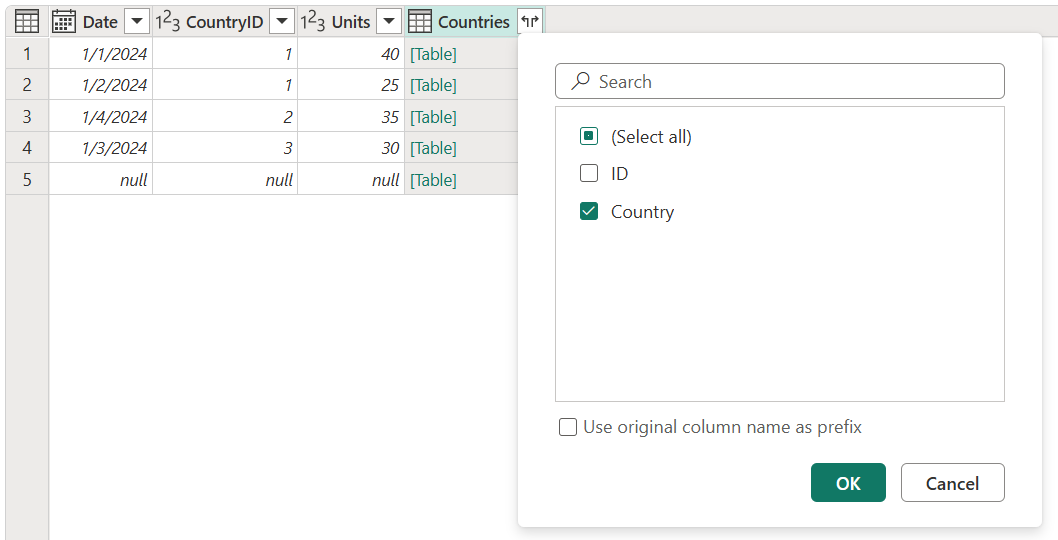Click the Units cell with value 40
The height and width of the screenshot is (540, 1058).
(x=351, y=53)
